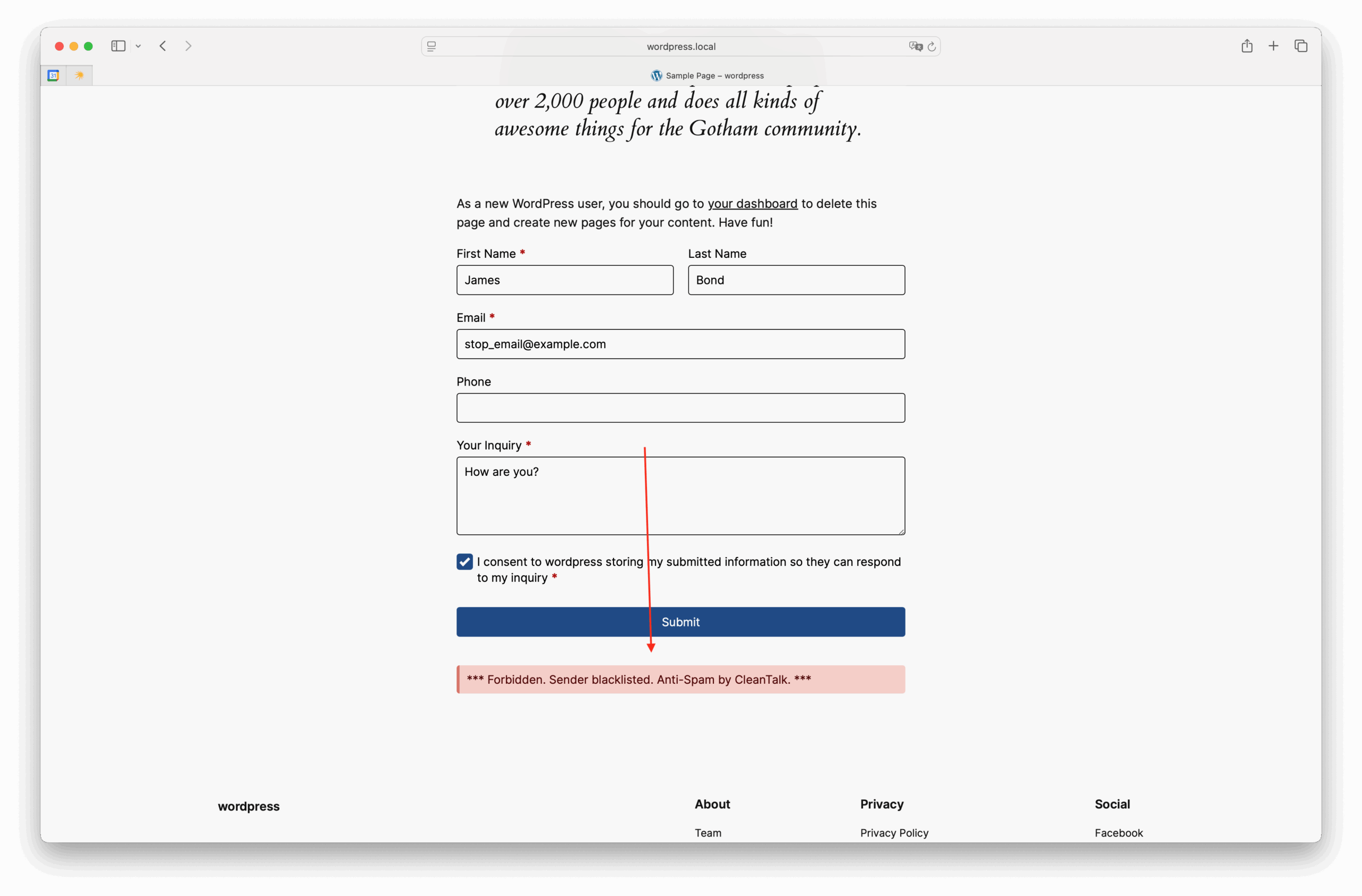Switch to the pinned Google Calendar tab
The image size is (1362, 896).
pyautogui.click(x=53, y=76)
